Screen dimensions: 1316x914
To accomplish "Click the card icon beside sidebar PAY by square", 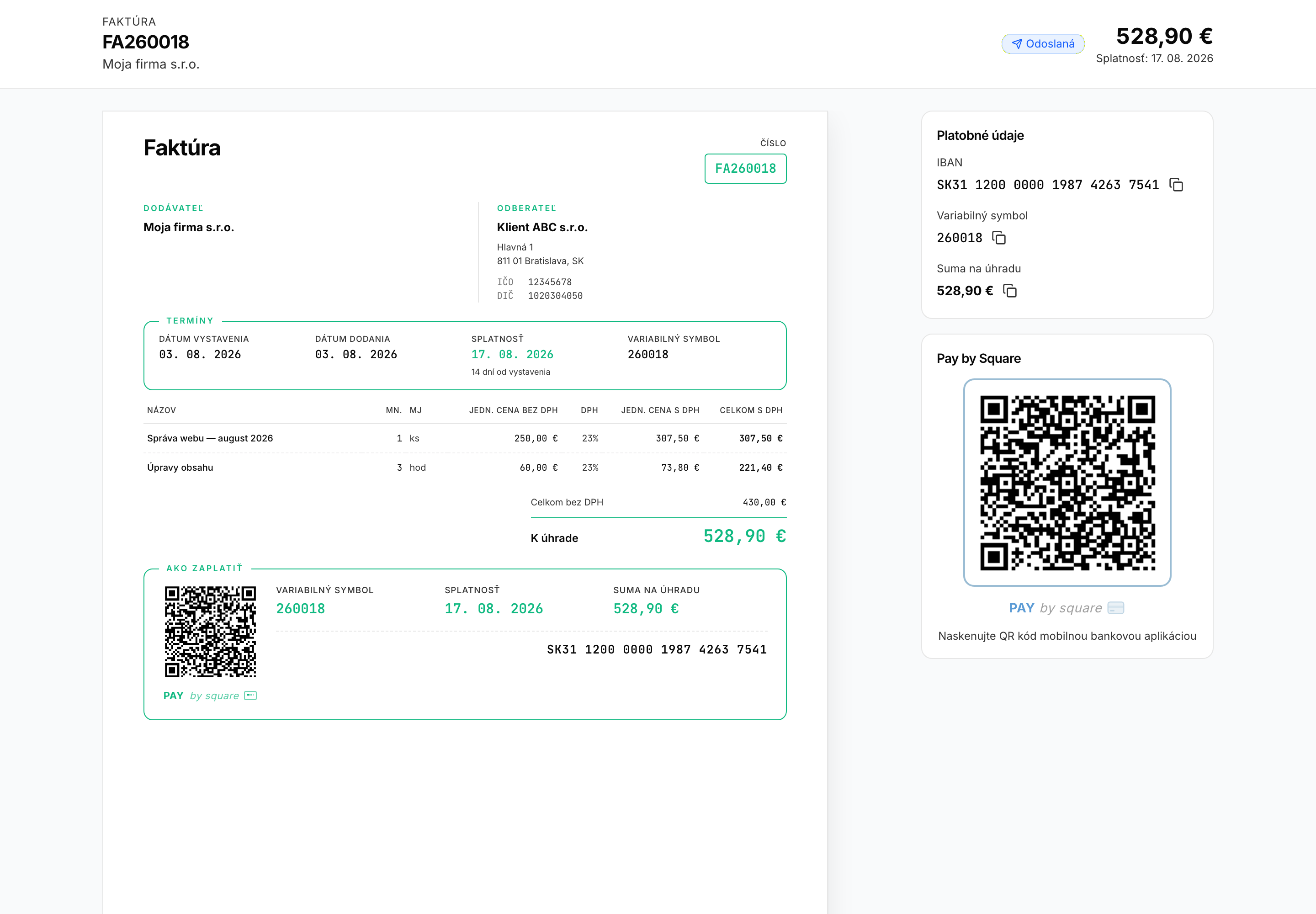I will click(x=1115, y=608).
